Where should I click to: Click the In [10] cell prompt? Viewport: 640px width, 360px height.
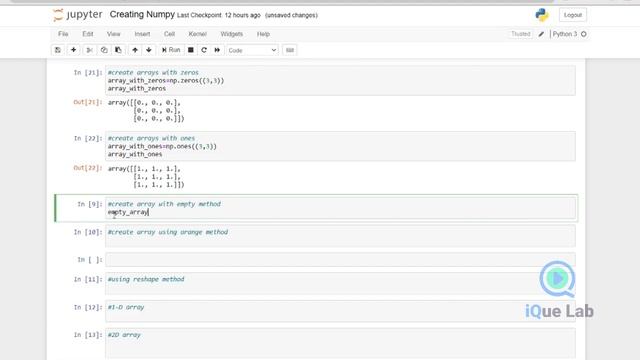(x=88, y=232)
